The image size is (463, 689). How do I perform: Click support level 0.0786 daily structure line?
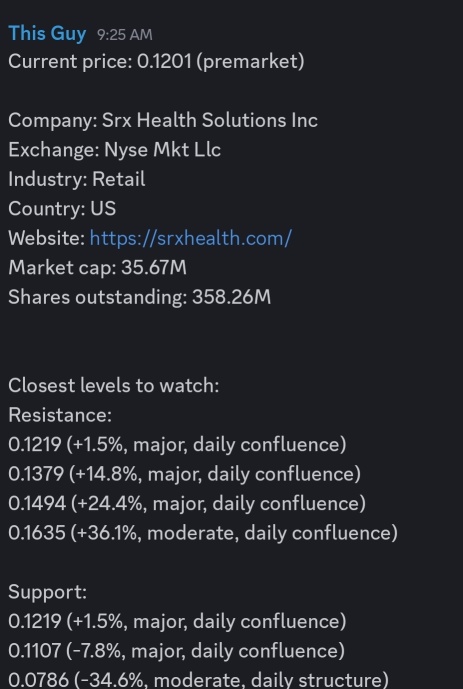click(x=199, y=680)
